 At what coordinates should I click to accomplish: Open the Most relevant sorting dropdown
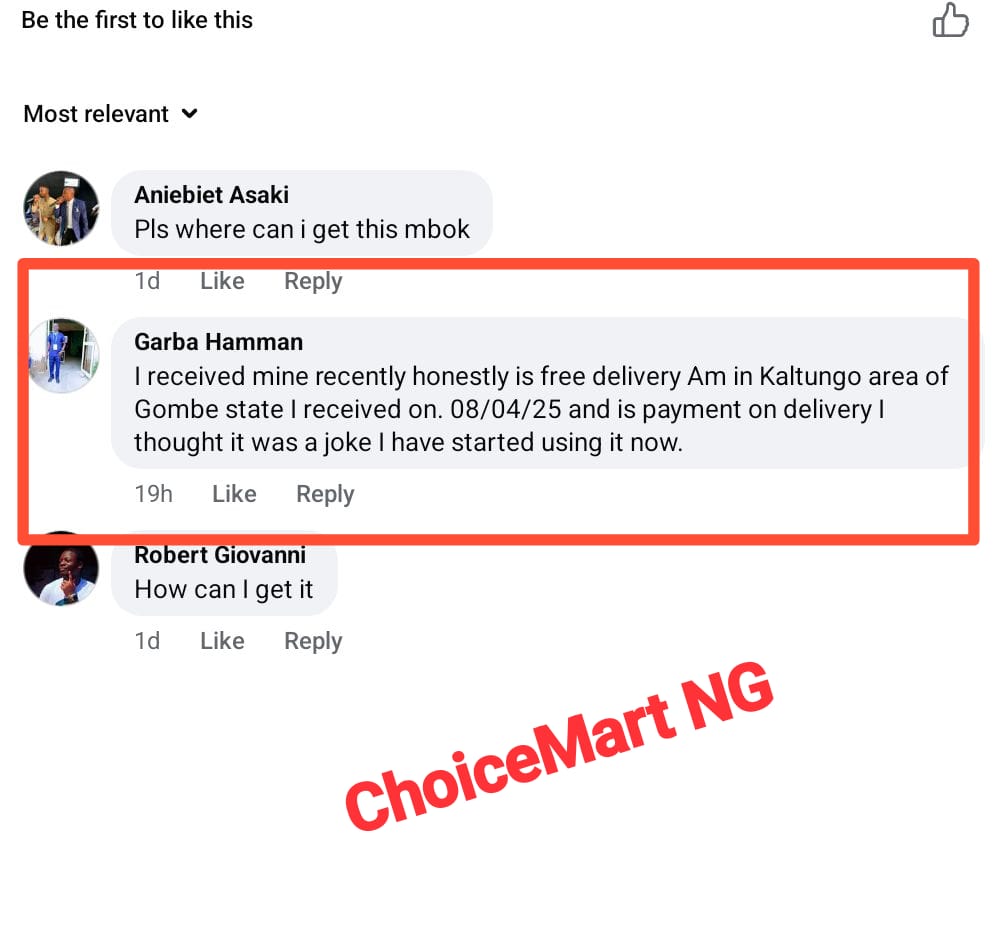(110, 114)
